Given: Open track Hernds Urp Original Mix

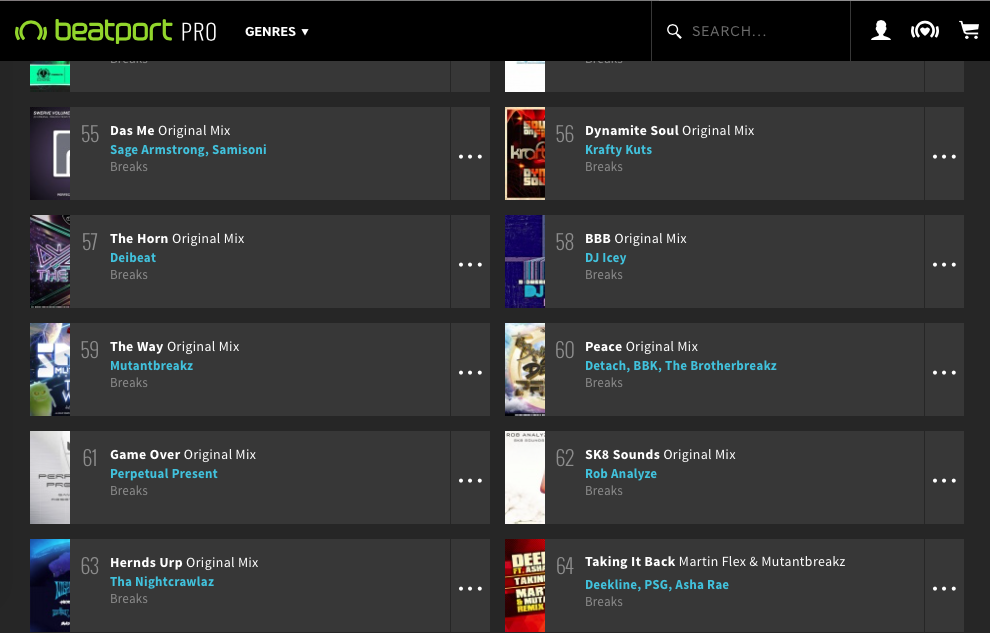Looking at the screenshot, I should (184, 562).
